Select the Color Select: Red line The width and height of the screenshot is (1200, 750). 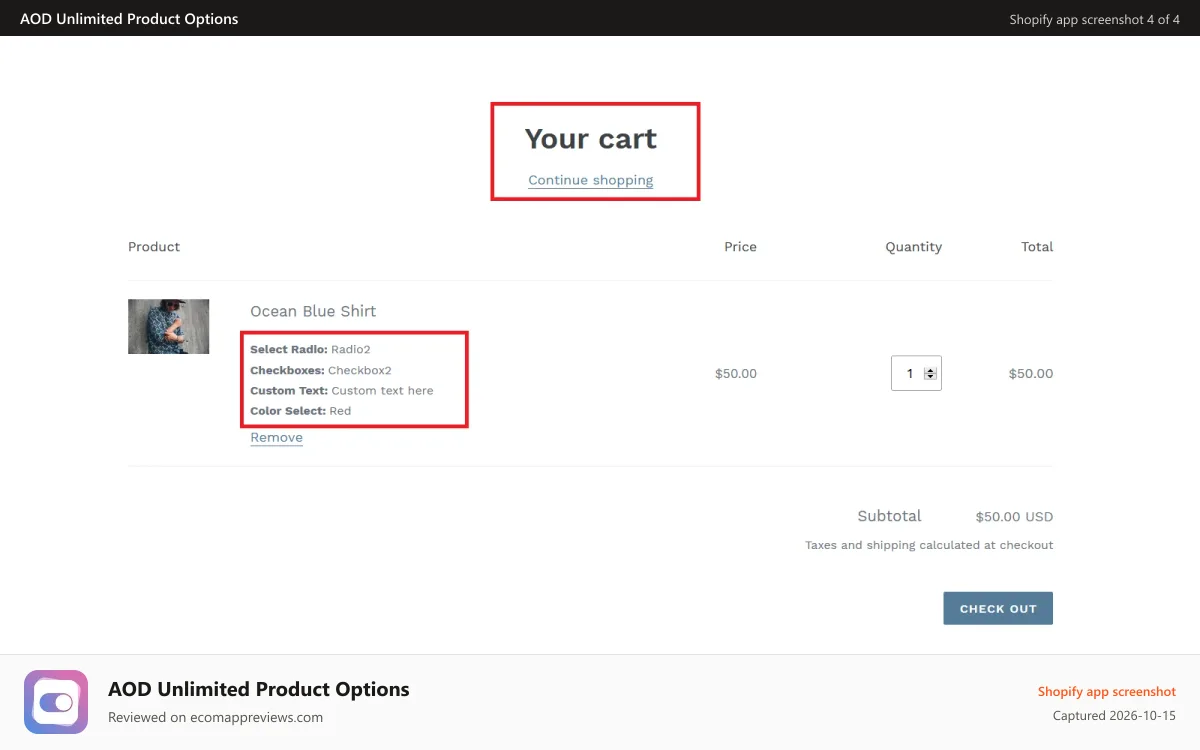[300, 411]
